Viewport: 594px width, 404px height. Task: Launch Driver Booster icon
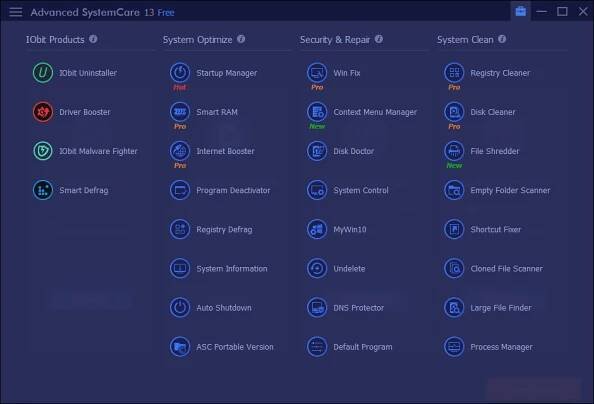click(43, 112)
